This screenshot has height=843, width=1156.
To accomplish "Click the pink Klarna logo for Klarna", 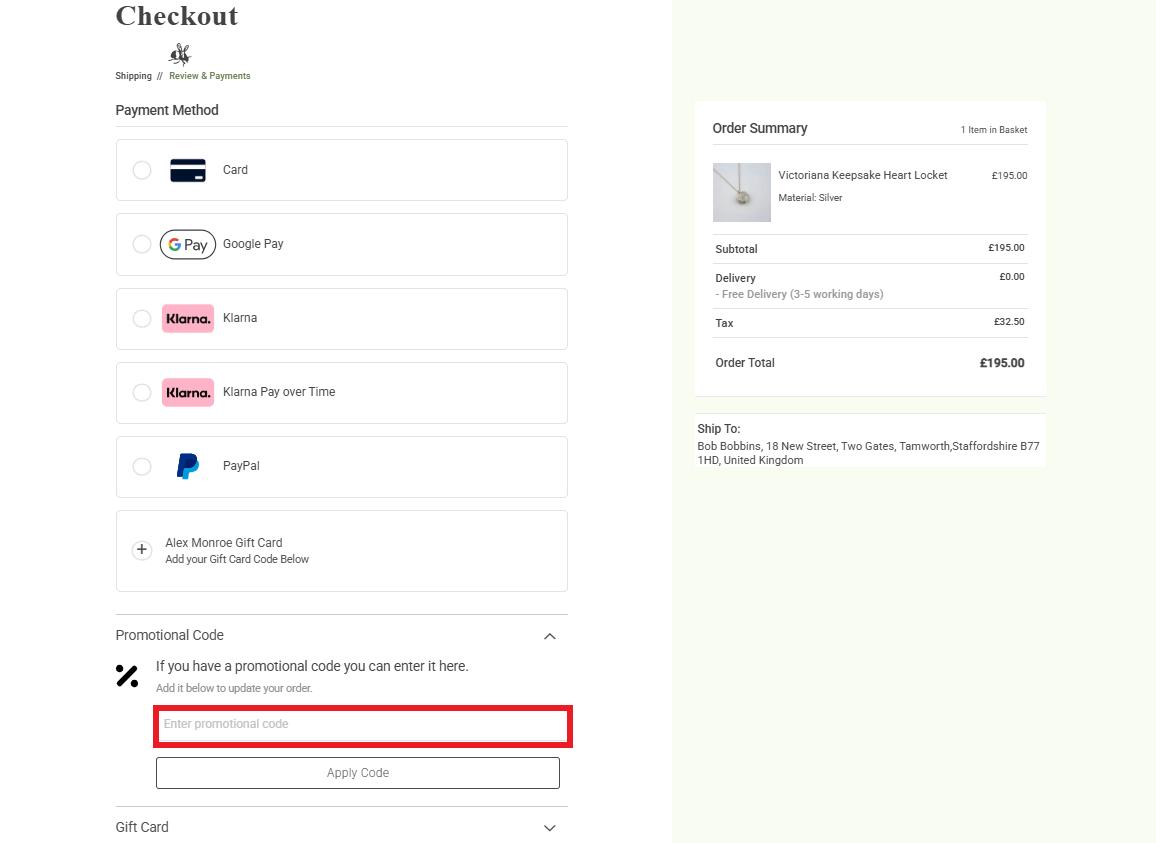I will 188,318.
